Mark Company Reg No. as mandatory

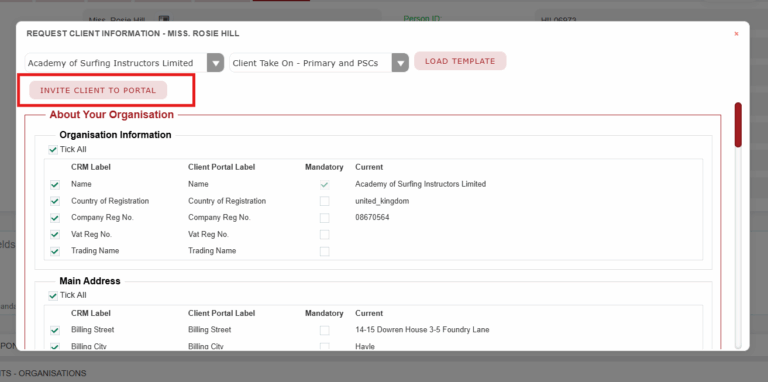point(324,218)
